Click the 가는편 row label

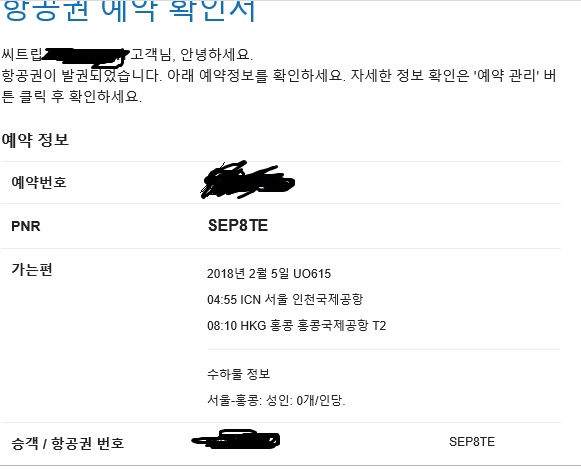point(32,269)
